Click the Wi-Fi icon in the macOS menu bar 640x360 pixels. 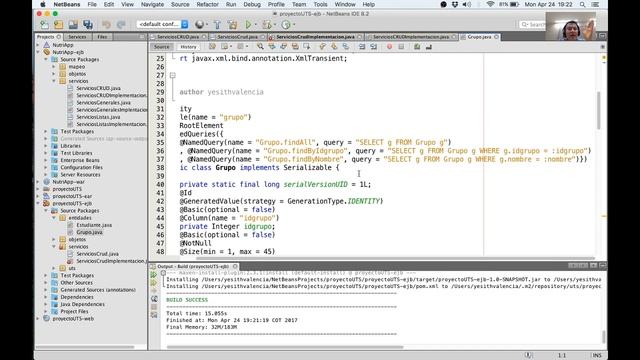click(x=490, y=4)
